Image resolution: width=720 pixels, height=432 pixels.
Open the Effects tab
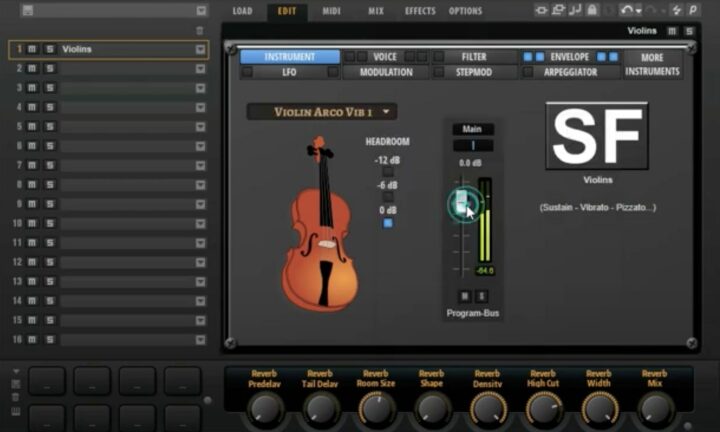[419, 11]
